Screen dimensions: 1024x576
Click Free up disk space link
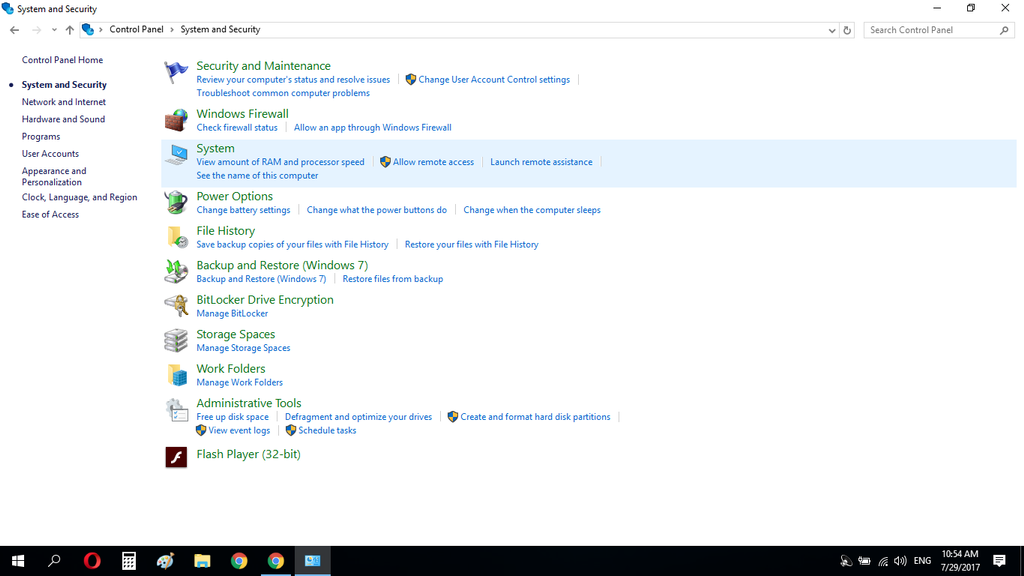[x=232, y=417]
